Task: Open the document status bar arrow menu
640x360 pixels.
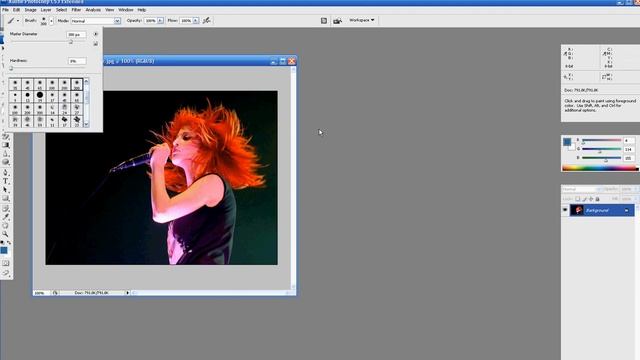Action: pyautogui.click(x=127, y=293)
